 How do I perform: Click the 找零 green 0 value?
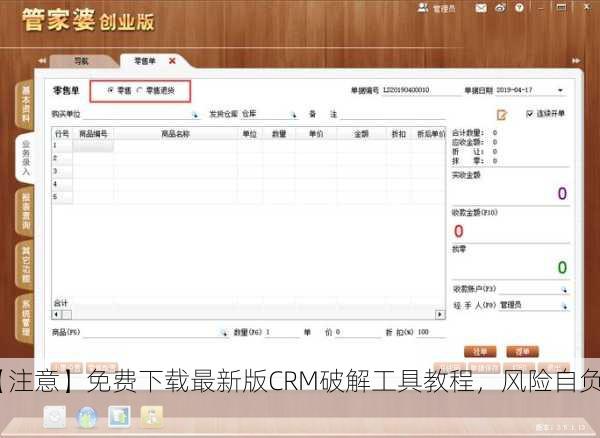click(562, 268)
